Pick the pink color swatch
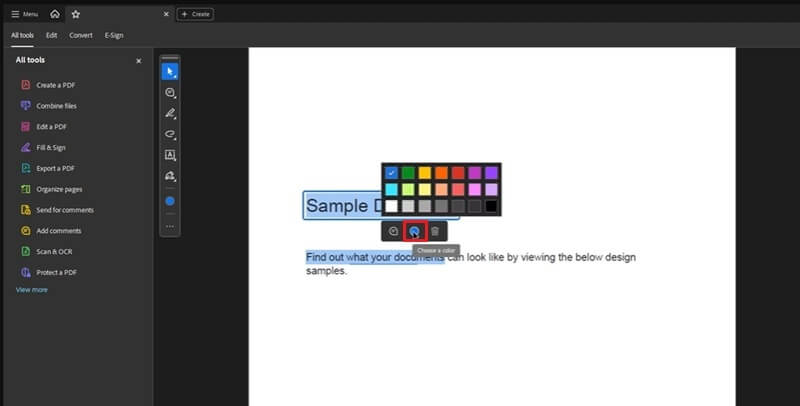This screenshot has width=800, height=406. [x=474, y=190]
